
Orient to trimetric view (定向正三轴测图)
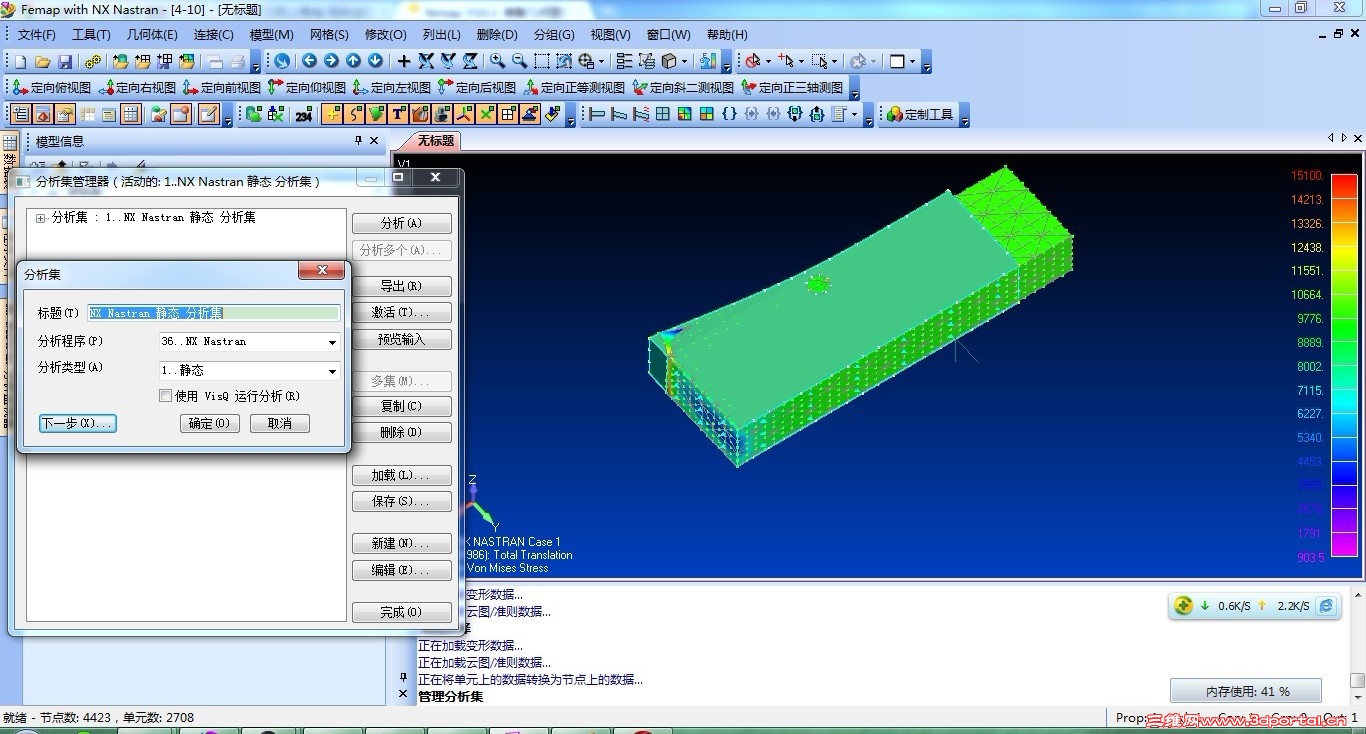coord(794,88)
